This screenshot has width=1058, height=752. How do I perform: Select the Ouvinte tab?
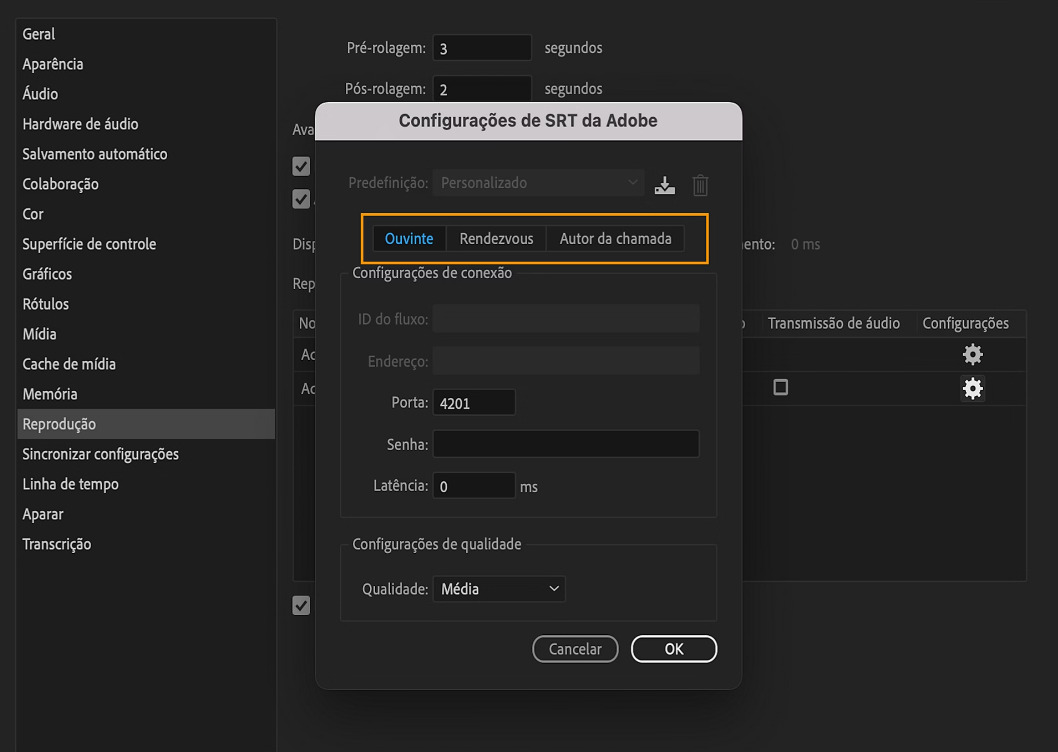(x=409, y=239)
